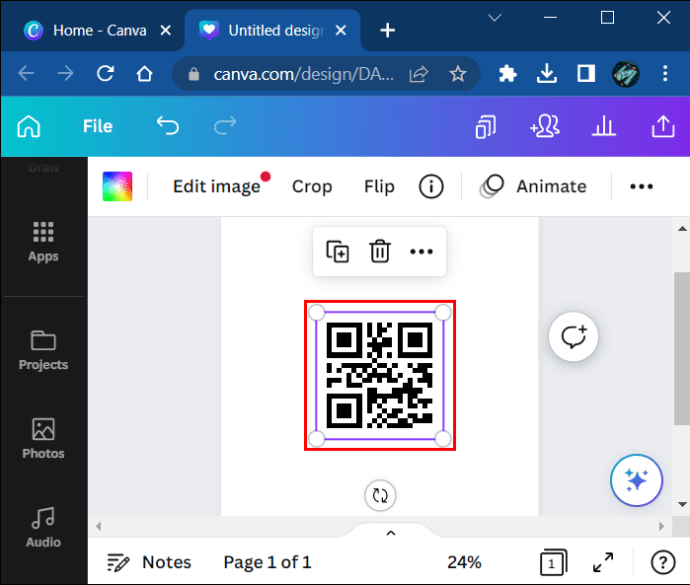Open more toolbar options ellipsis
The width and height of the screenshot is (690, 585).
point(641,187)
